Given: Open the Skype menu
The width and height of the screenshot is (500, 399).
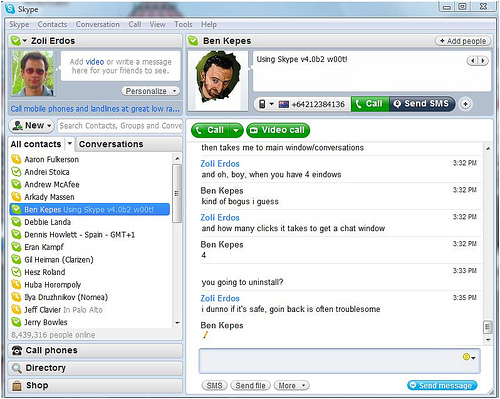Looking at the screenshot, I should click(x=19, y=24).
